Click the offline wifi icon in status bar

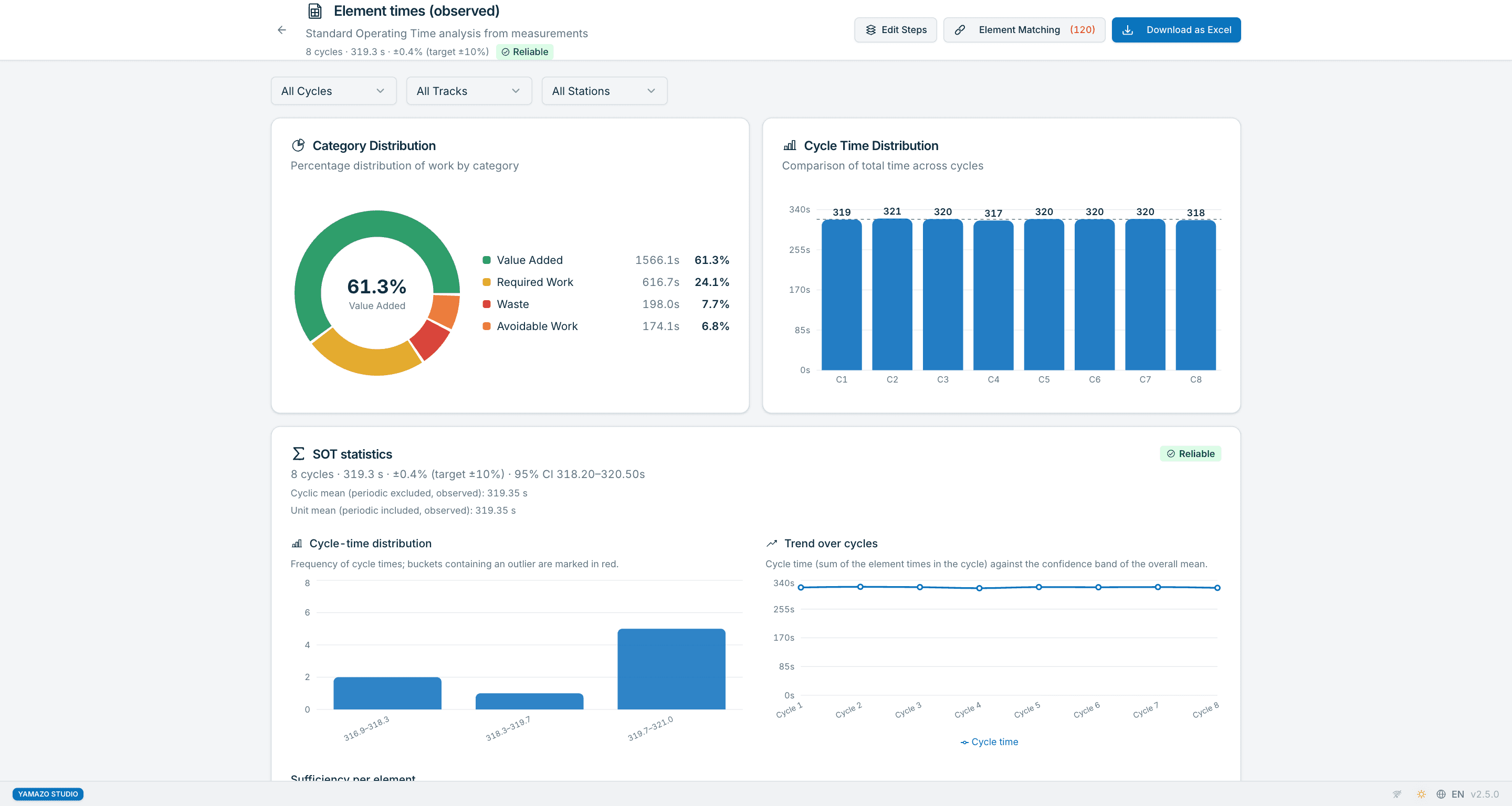coord(1397,794)
